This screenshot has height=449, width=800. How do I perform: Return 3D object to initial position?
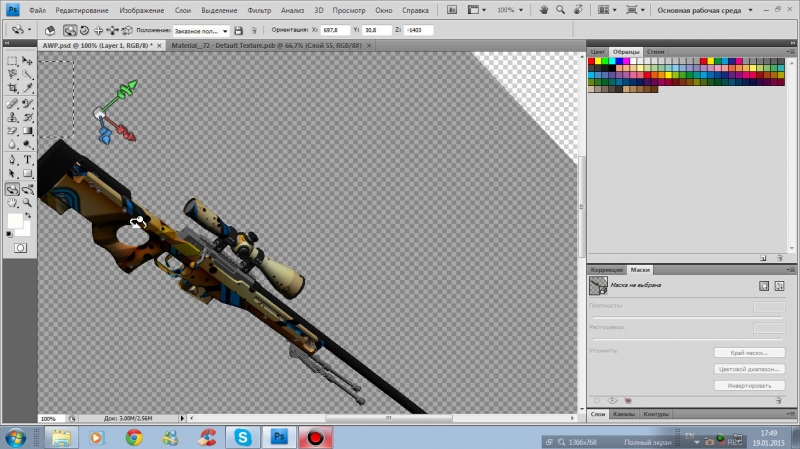(x=49, y=31)
